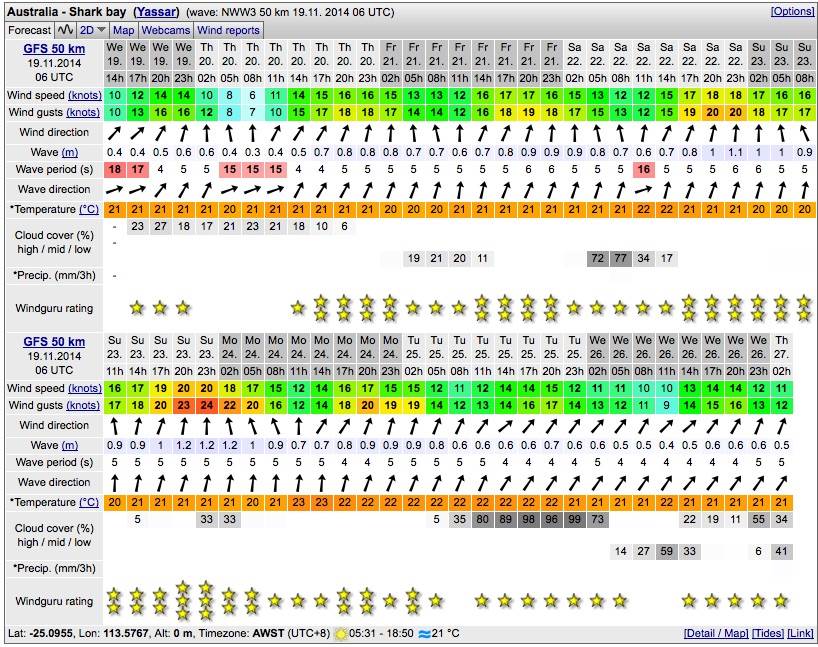Change top Wind speed knots unit
The image size is (818, 647).
click(83, 95)
